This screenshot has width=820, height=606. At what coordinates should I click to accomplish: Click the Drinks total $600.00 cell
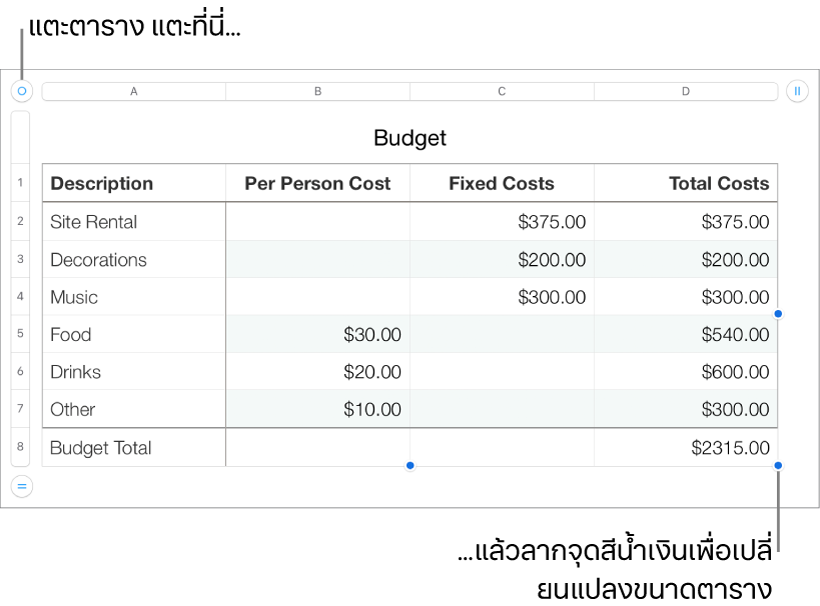pos(686,372)
